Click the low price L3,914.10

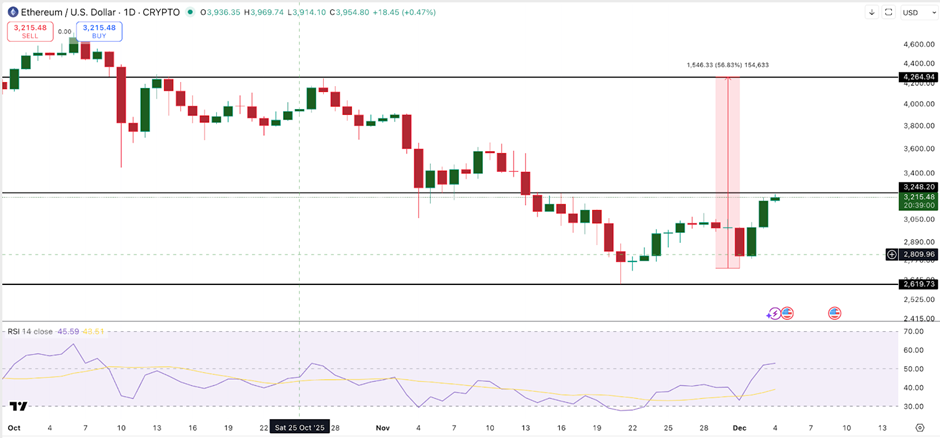308,12
